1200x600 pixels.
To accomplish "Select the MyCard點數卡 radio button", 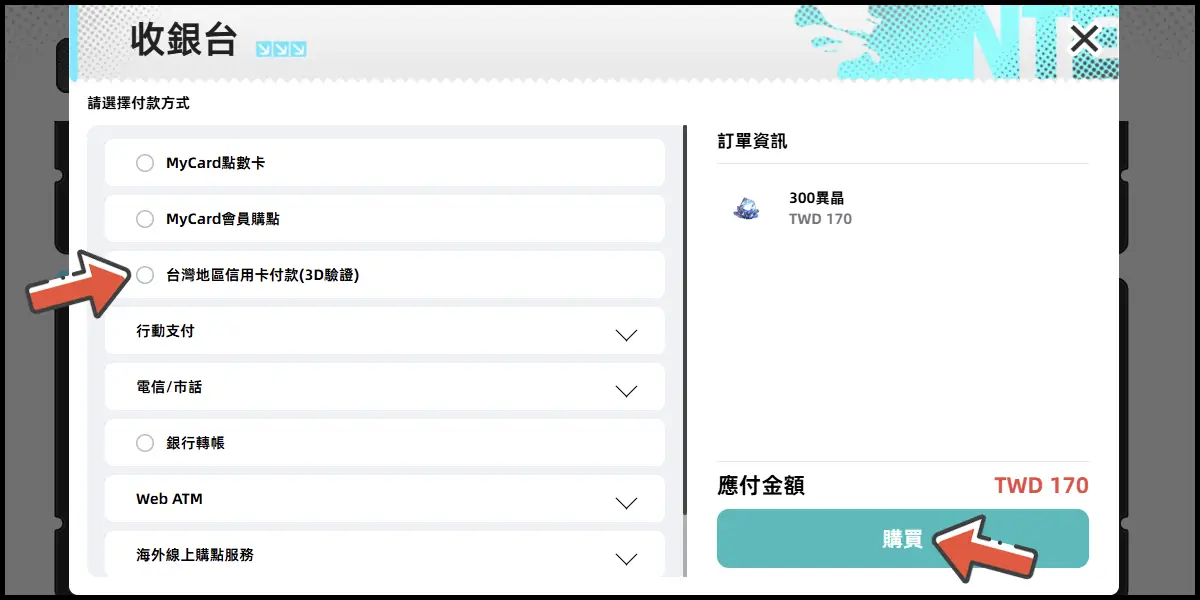I will [145, 163].
